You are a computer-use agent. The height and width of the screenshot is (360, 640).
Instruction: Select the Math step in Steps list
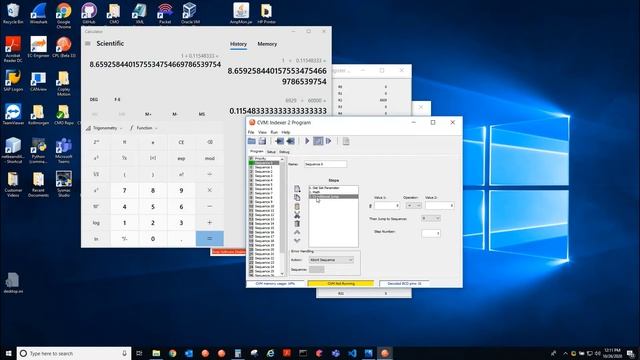click(x=333, y=192)
